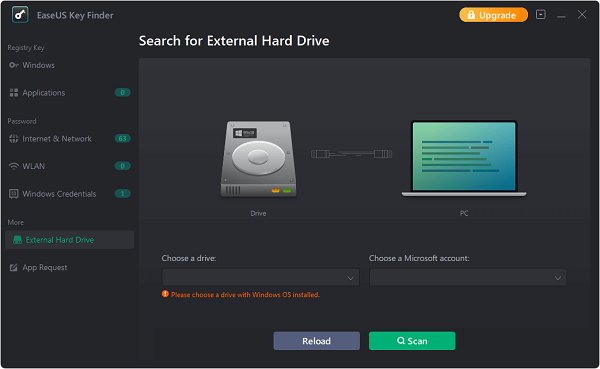Click the 'PC' label under the laptop
The width and height of the screenshot is (600, 369).
pyautogui.click(x=464, y=213)
